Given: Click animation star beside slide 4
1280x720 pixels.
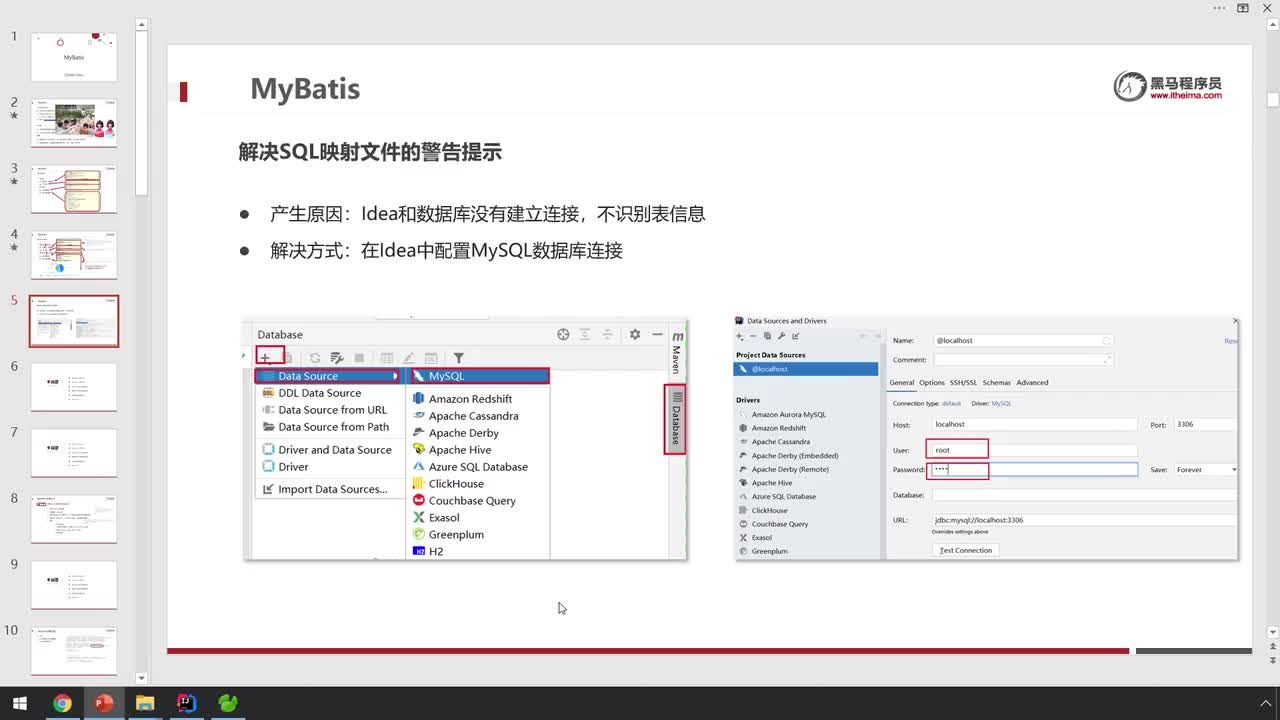Looking at the screenshot, I should tap(14, 248).
